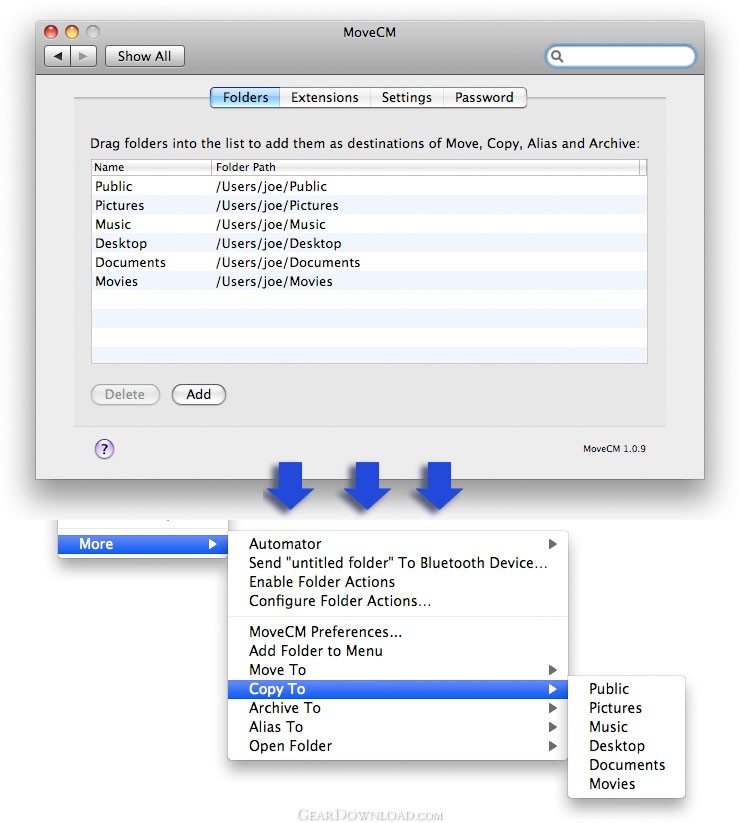Go back with the left arrow button

58,56
